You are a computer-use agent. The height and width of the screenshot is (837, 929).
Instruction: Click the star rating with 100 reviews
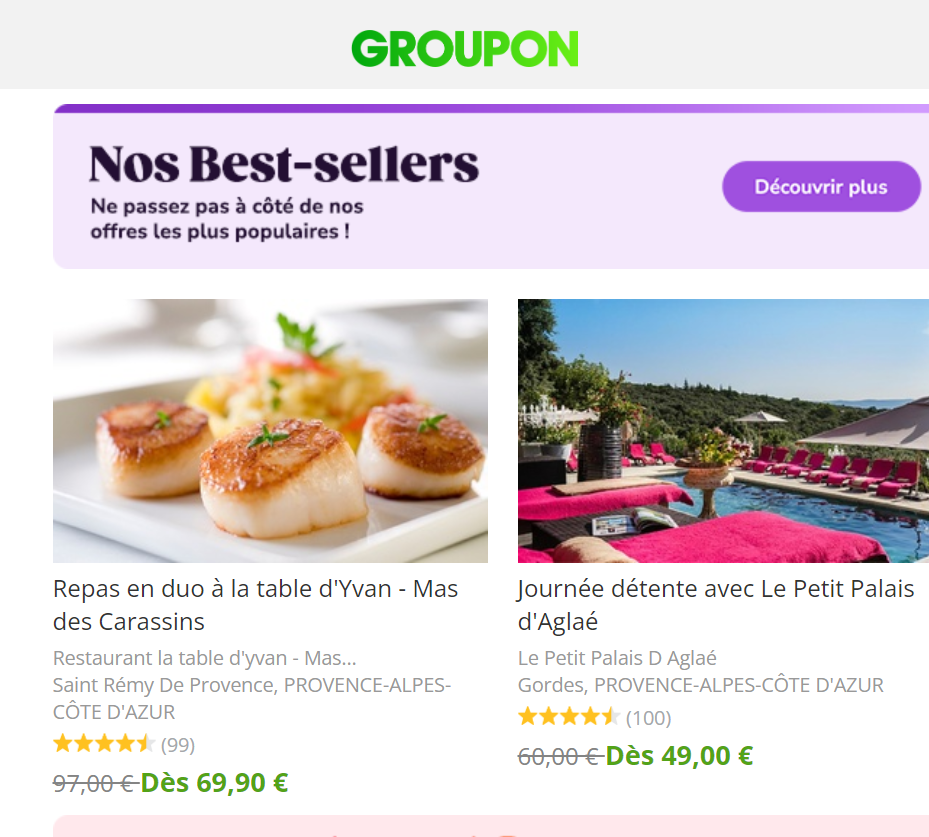click(569, 717)
